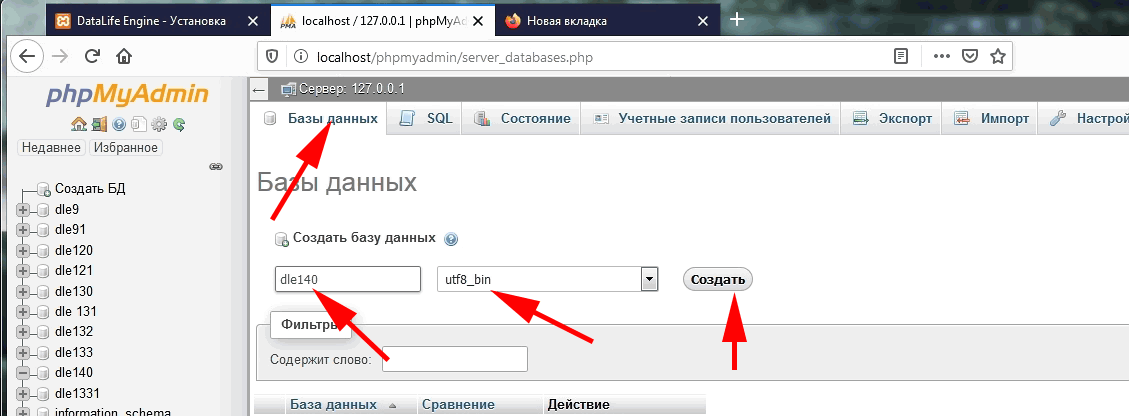Open MySQL documentation page icon in sidebar
This screenshot has height=416, width=1129.
click(x=139, y=125)
